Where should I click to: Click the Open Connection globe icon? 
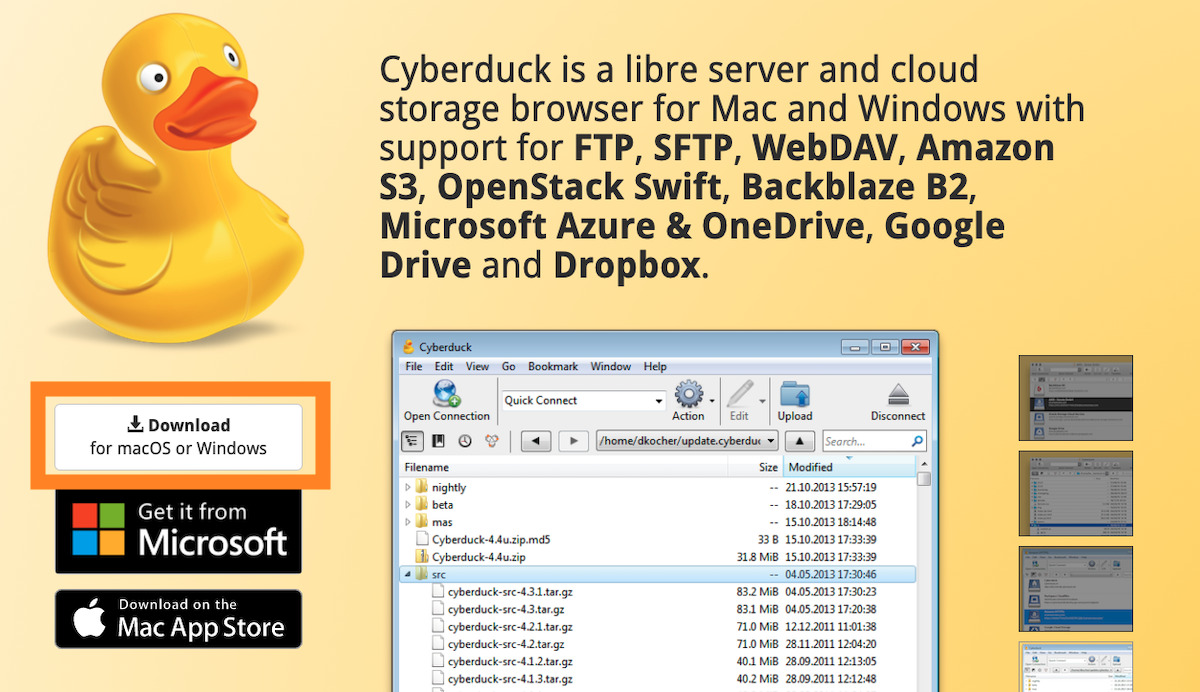click(446, 392)
